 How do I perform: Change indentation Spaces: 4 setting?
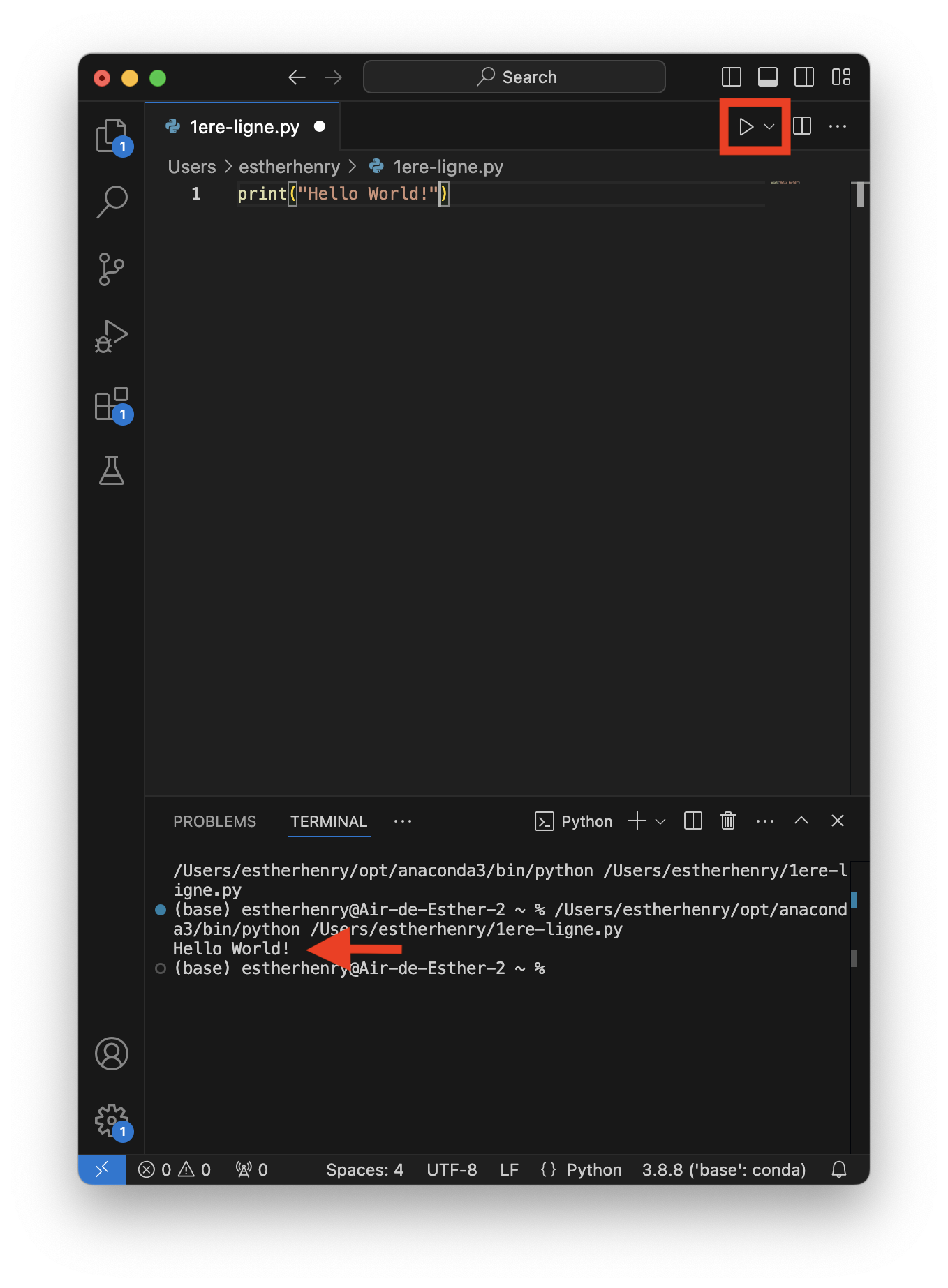coord(364,1169)
